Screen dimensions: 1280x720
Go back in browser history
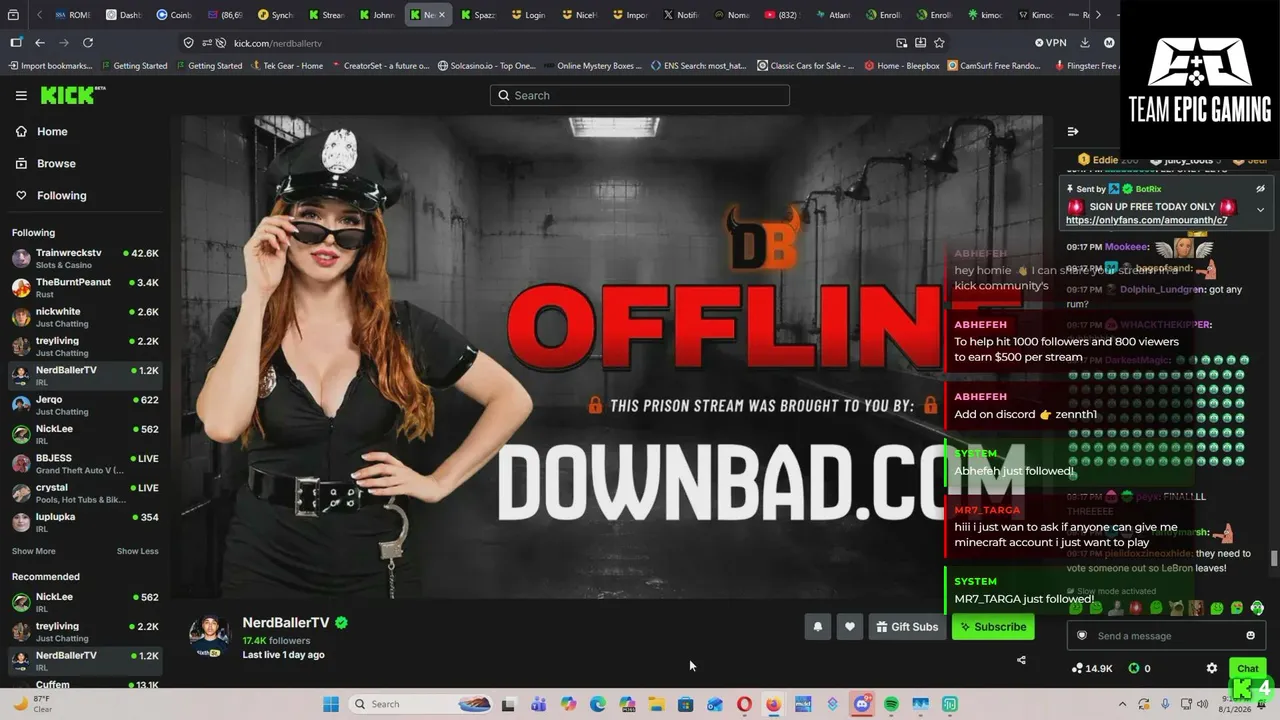pos(40,43)
